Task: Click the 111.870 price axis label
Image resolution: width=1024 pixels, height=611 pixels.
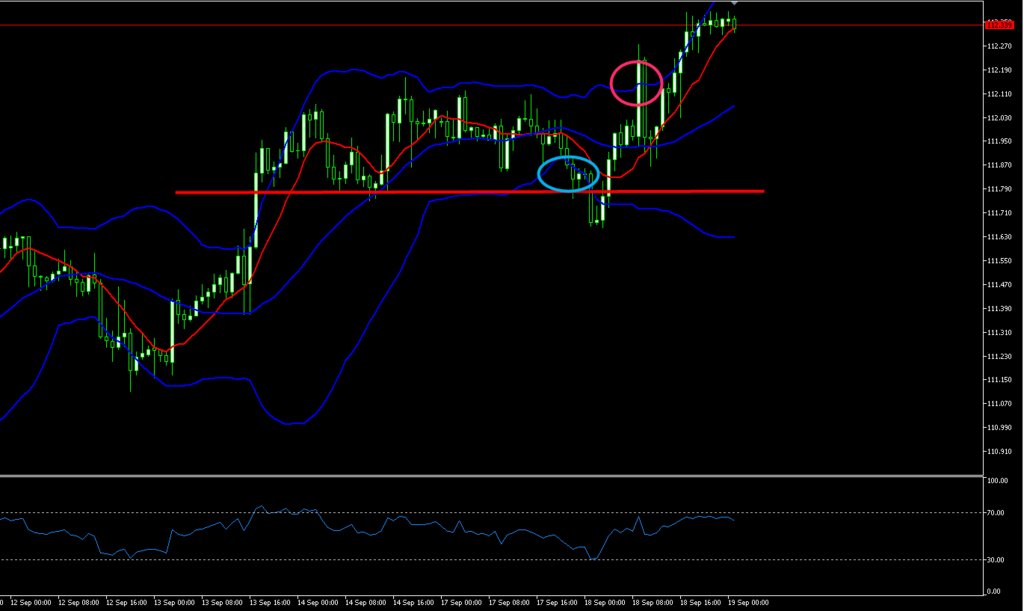Action: [x=1000, y=165]
